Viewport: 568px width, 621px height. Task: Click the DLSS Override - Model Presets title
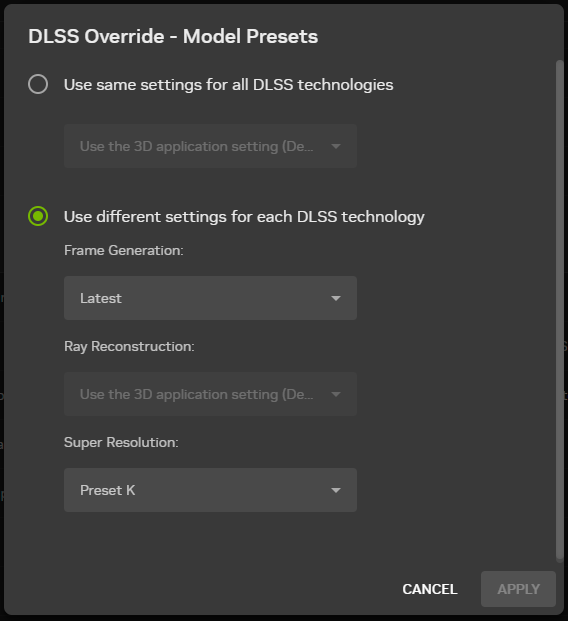click(173, 36)
